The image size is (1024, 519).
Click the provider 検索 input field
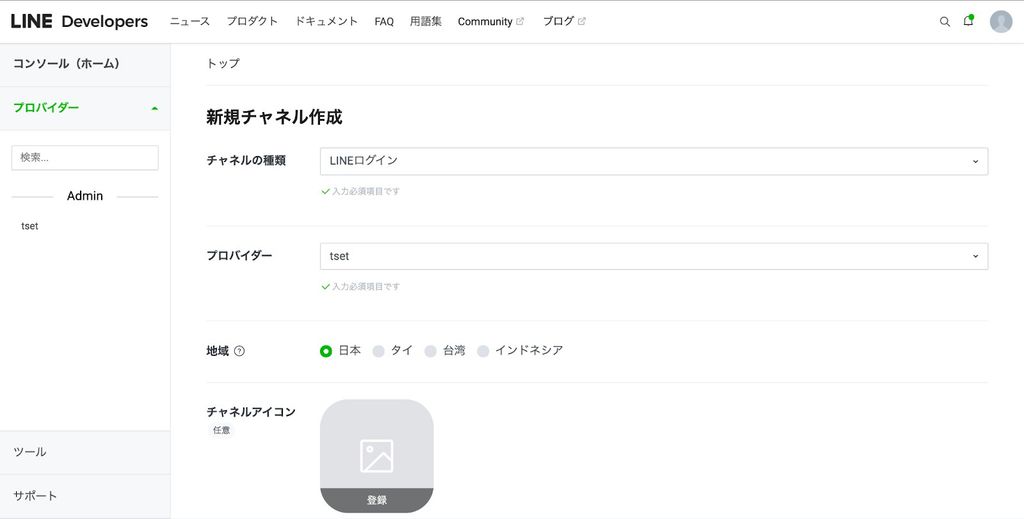85,158
